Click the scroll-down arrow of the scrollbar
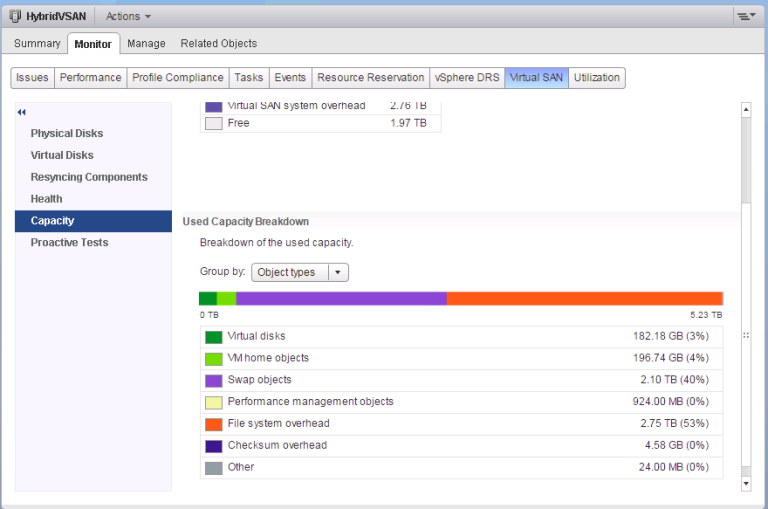The image size is (768, 509). (x=745, y=483)
